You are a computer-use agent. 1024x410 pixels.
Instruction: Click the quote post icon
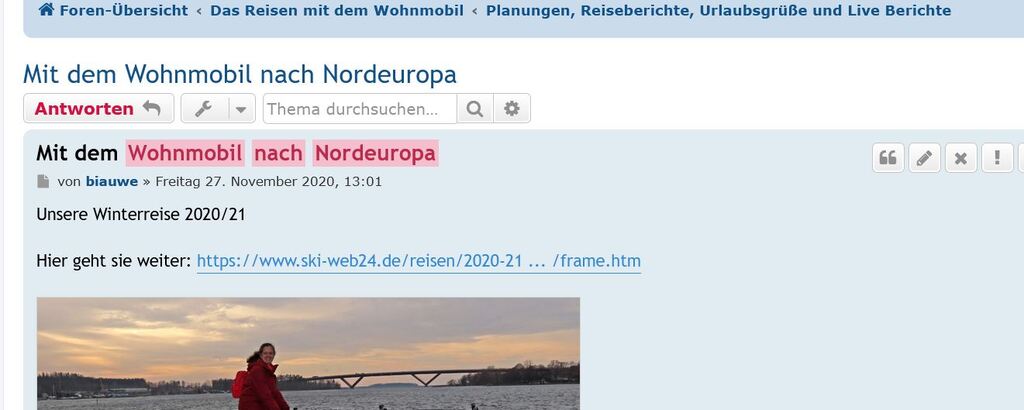[888, 158]
